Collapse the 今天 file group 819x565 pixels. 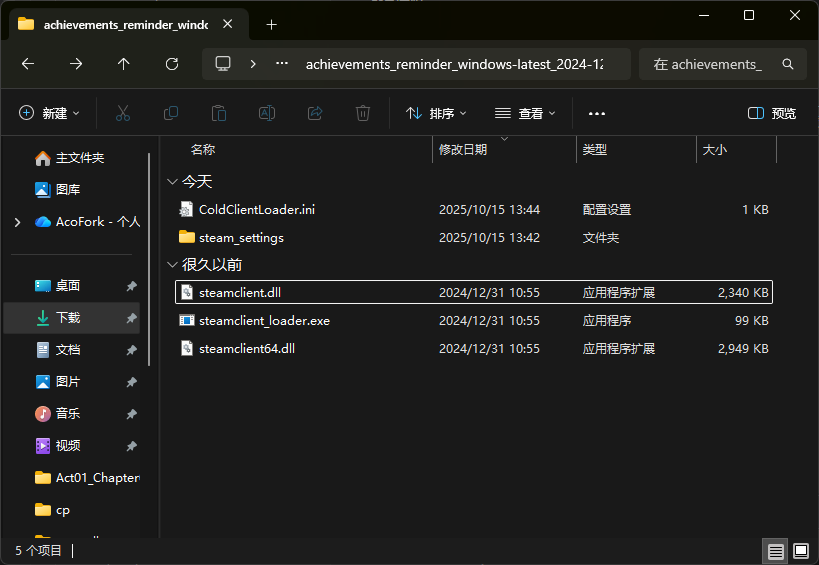(x=172, y=182)
